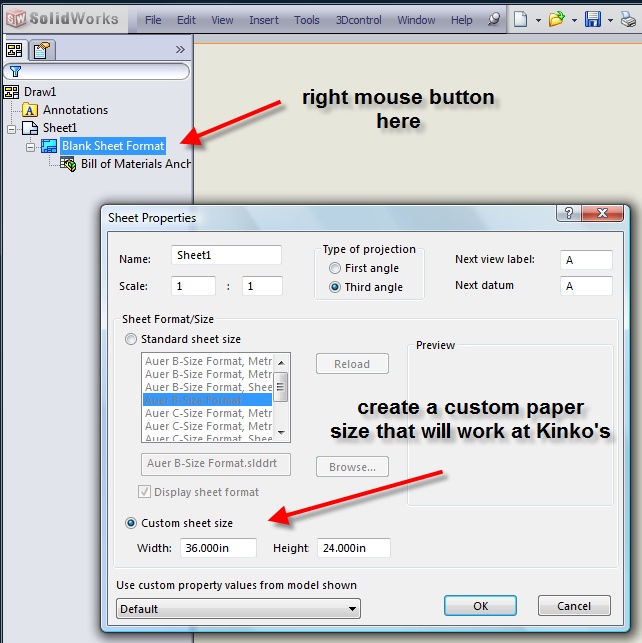
Task: Open the 3Dcontrol menu
Action: point(359,20)
